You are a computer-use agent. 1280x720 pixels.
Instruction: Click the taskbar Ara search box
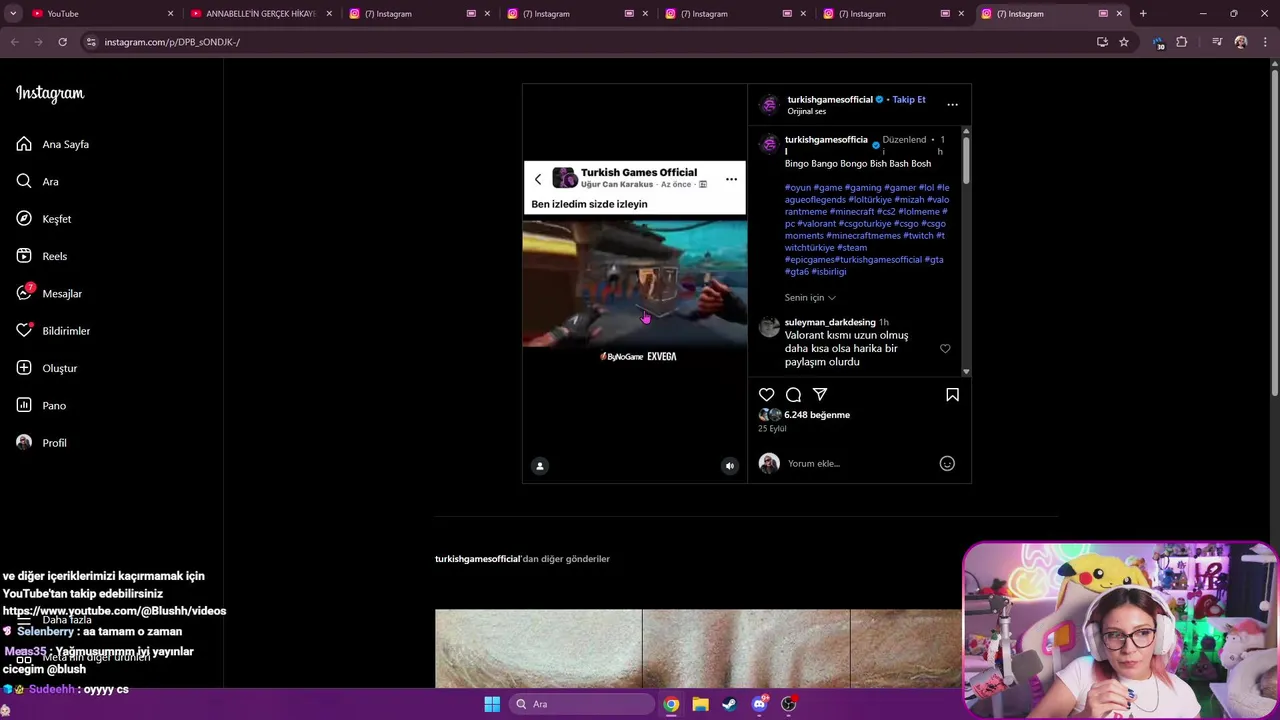pos(582,704)
